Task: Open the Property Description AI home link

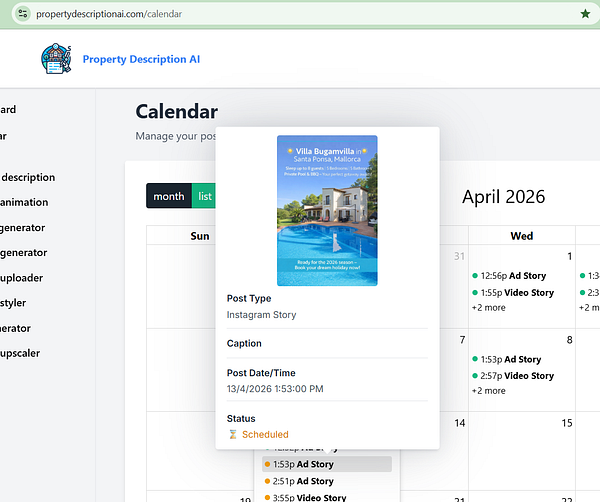Action: point(141,59)
